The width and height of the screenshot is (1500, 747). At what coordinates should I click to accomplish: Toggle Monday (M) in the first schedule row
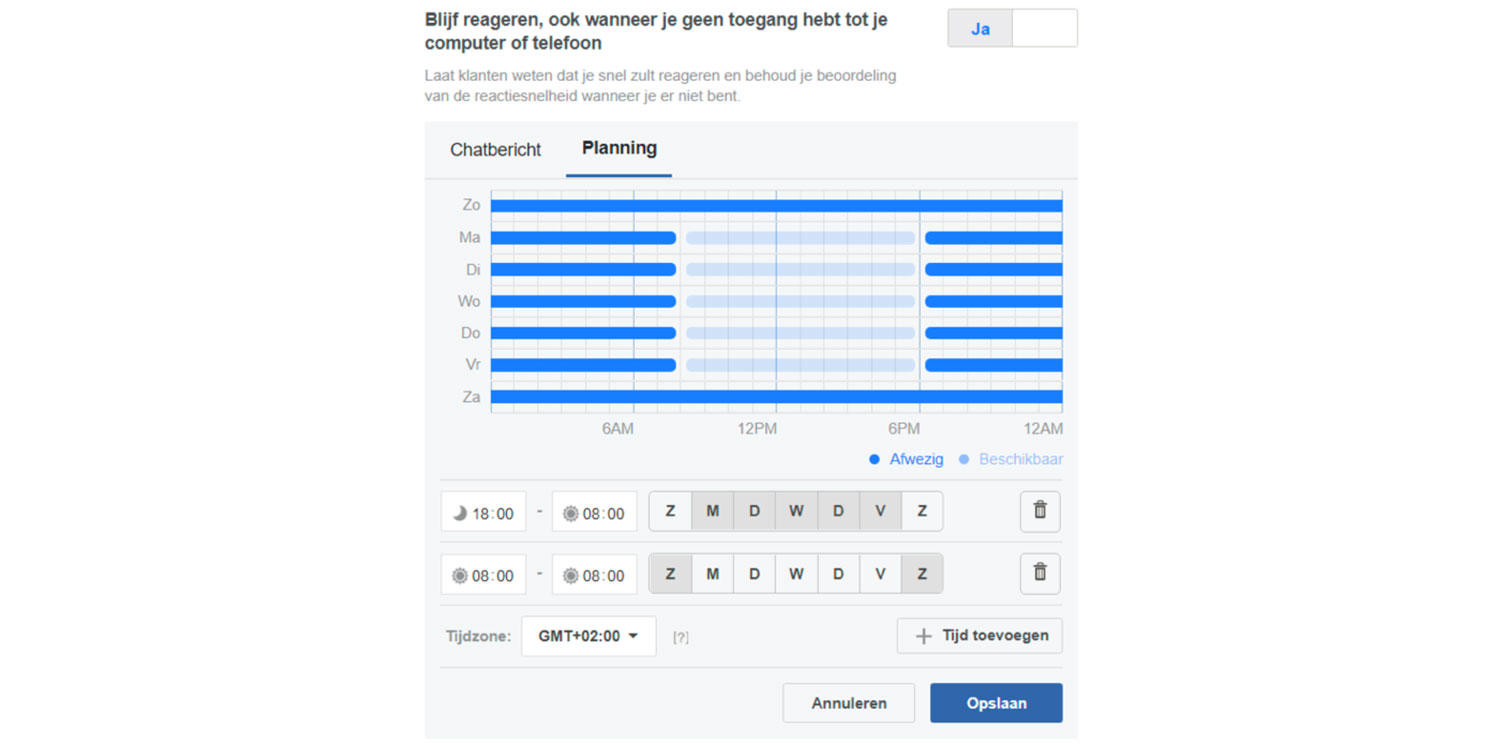point(713,511)
